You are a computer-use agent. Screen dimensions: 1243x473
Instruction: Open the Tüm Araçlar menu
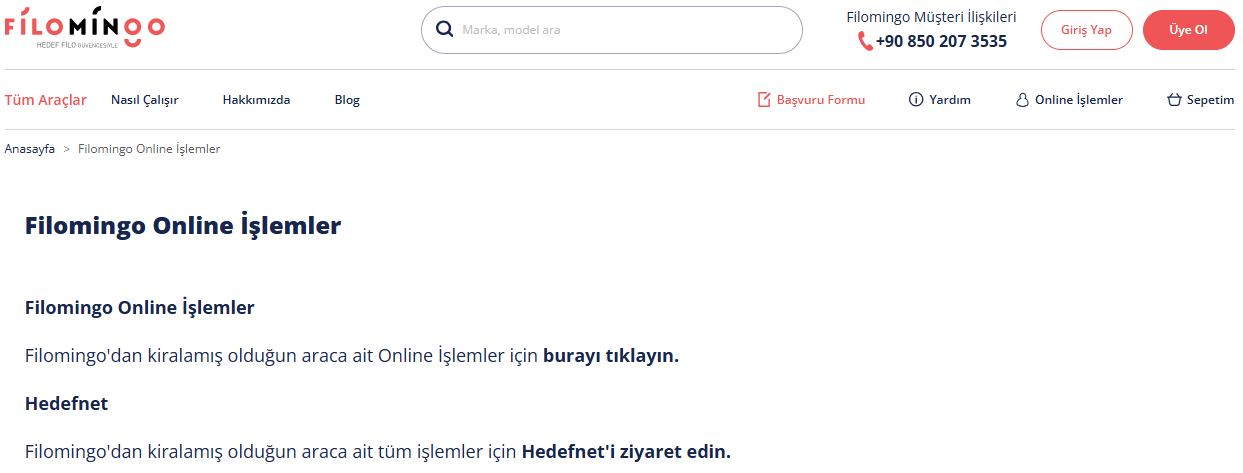pyautogui.click(x=46, y=100)
